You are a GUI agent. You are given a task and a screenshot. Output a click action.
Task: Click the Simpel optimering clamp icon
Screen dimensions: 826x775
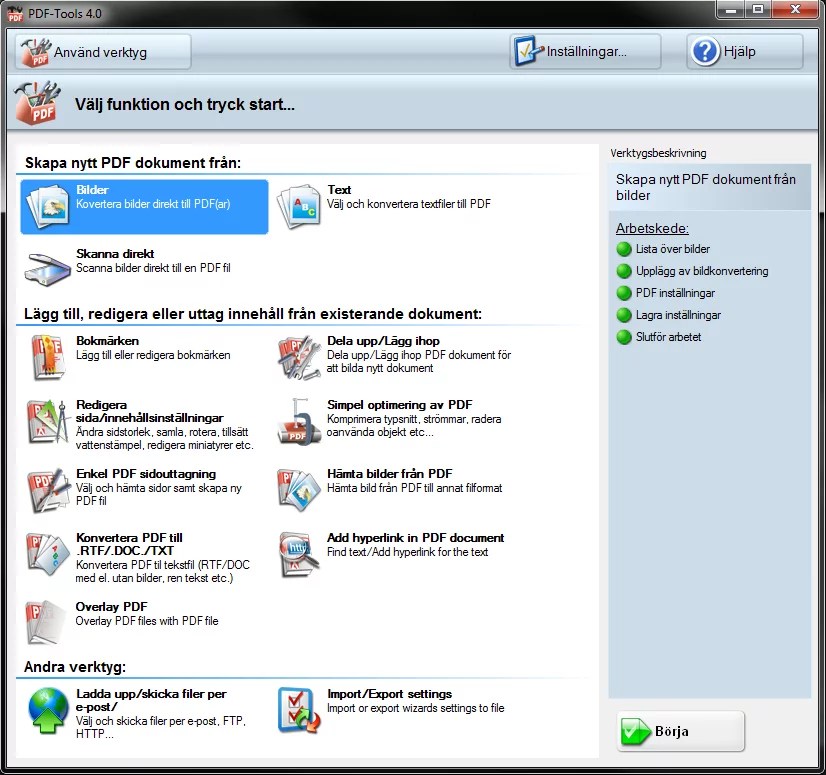pyautogui.click(x=299, y=422)
